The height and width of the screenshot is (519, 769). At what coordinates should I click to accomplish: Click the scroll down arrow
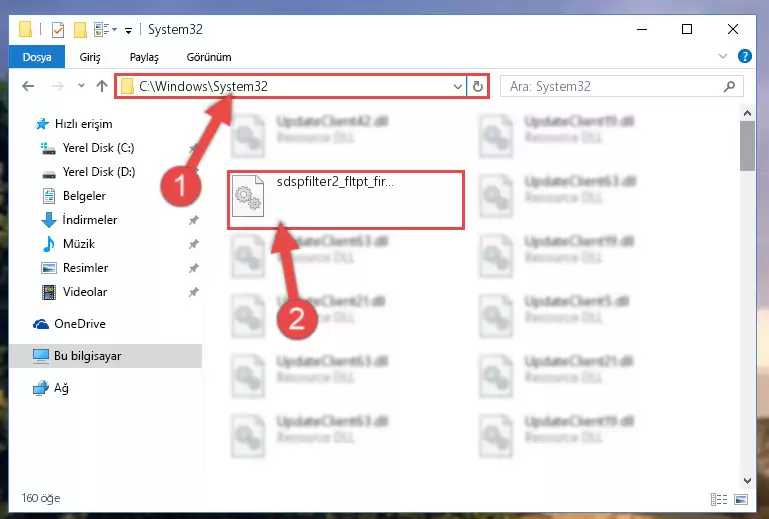coord(747,481)
